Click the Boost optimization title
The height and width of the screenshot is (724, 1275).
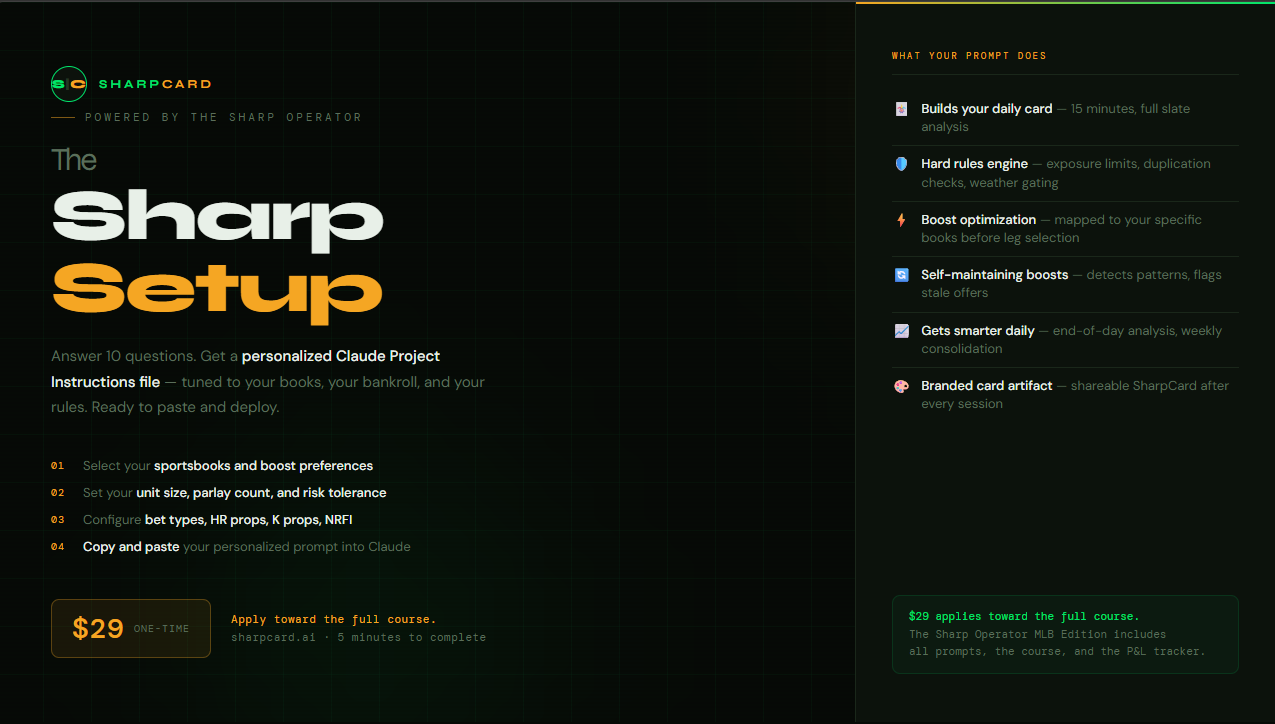979,220
